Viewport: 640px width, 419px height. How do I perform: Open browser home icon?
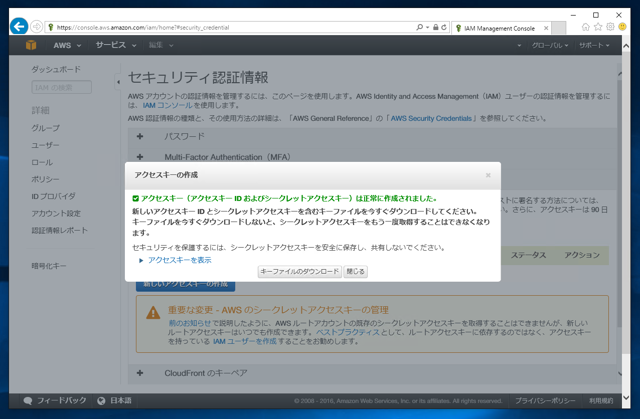pyautogui.click(x=586, y=27)
